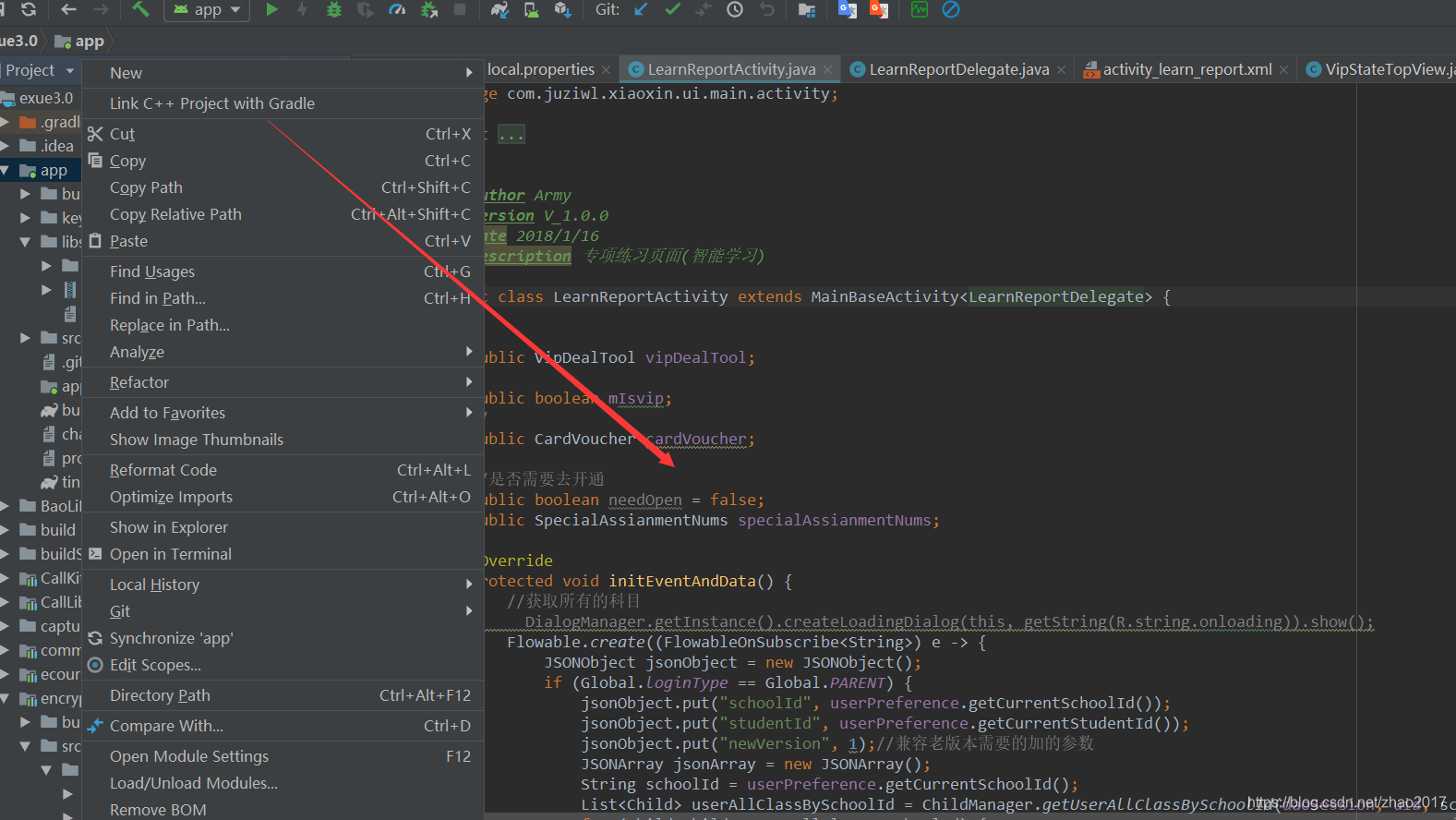Viewport: 1456px width, 820px height.
Task: Select Copy from the context menu
Action: (283, 161)
